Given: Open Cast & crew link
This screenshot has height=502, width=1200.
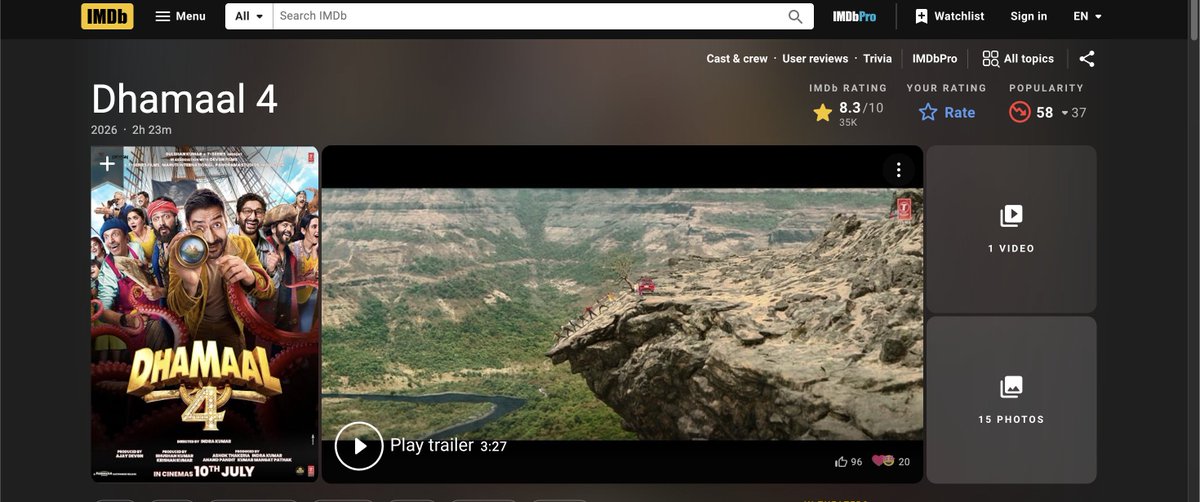Looking at the screenshot, I should click(x=737, y=59).
